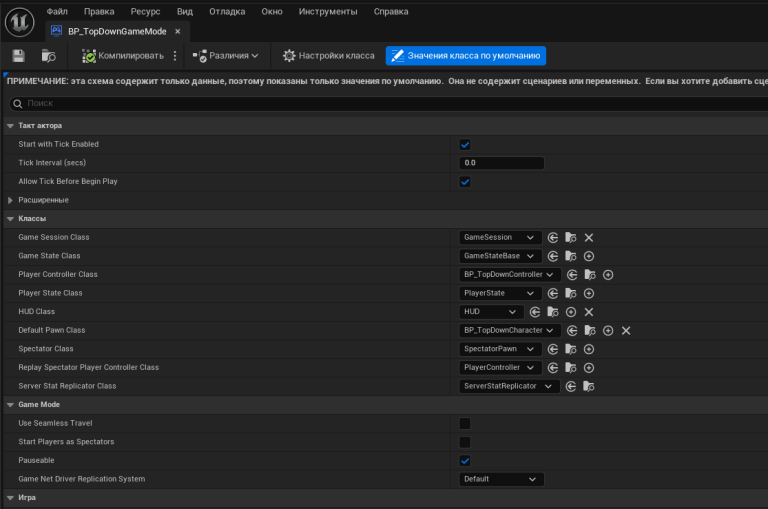Image resolution: width=768 pixels, height=509 pixels.
Task: Click the Компилировать button
Action: tap(123, 56)
